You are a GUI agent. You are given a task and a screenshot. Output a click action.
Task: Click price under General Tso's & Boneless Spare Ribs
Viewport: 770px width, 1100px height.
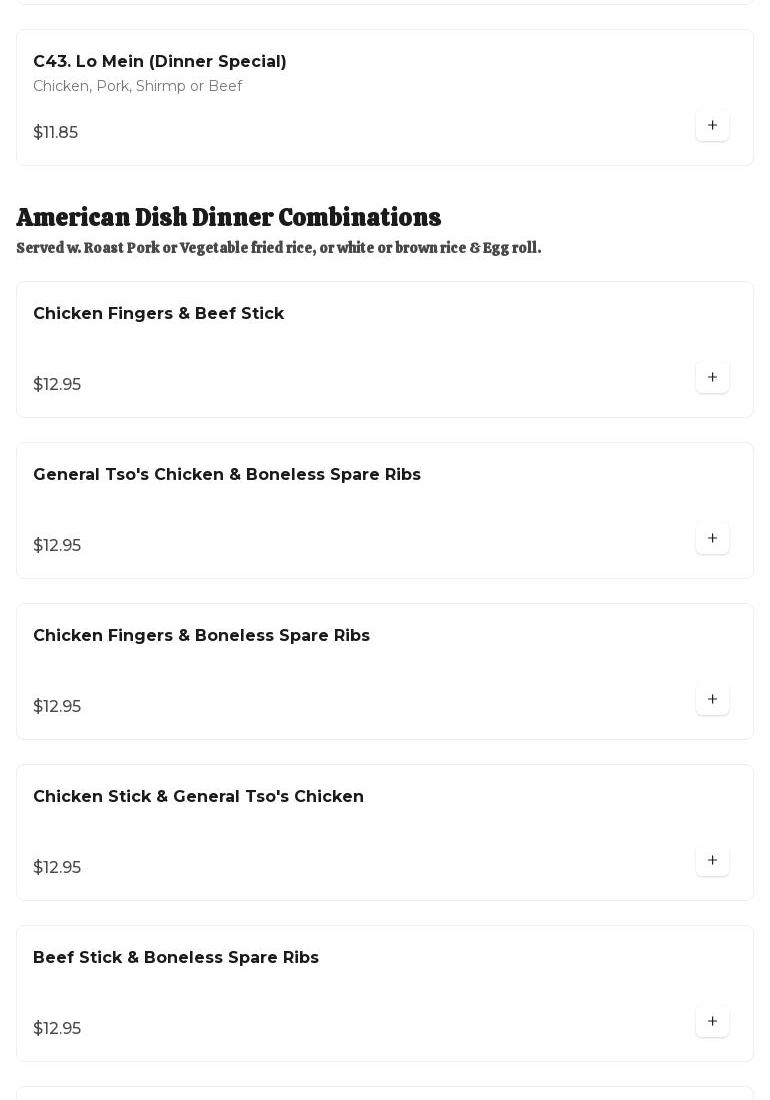coord(57,546)
